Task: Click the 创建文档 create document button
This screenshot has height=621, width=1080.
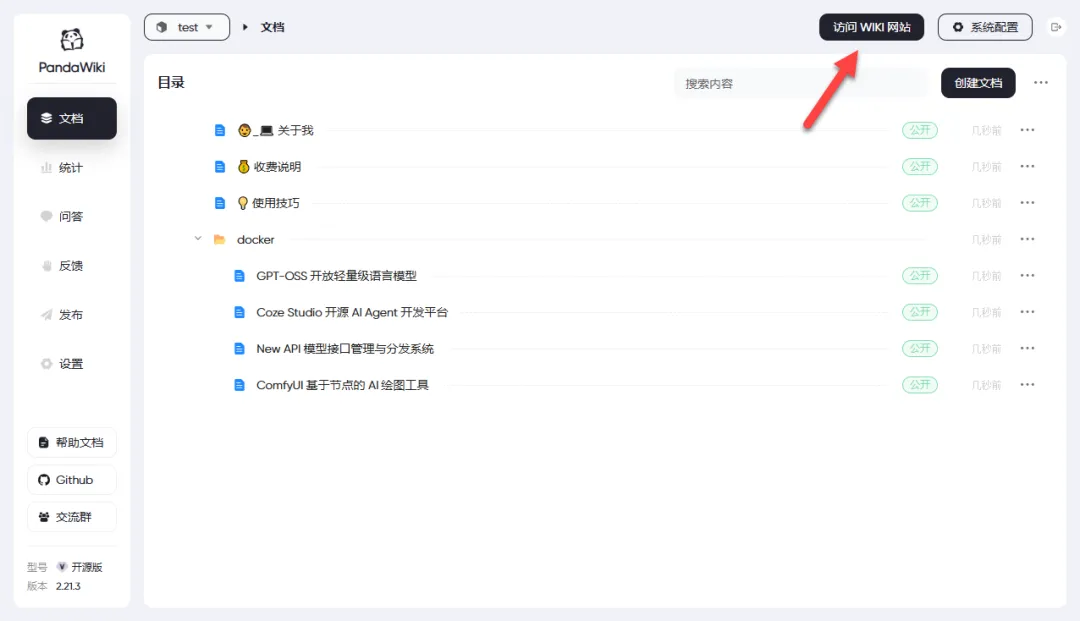Action: (978, 83)
